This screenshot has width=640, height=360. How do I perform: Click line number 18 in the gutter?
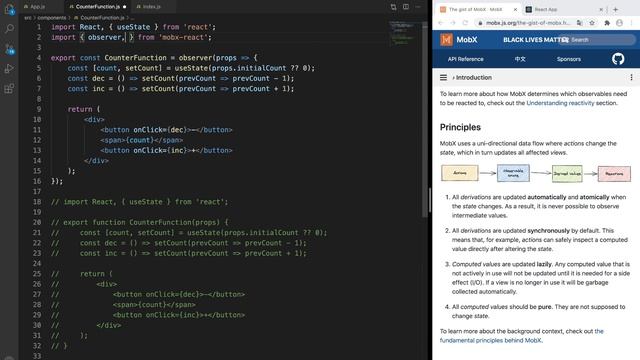(x=37, y=202)
